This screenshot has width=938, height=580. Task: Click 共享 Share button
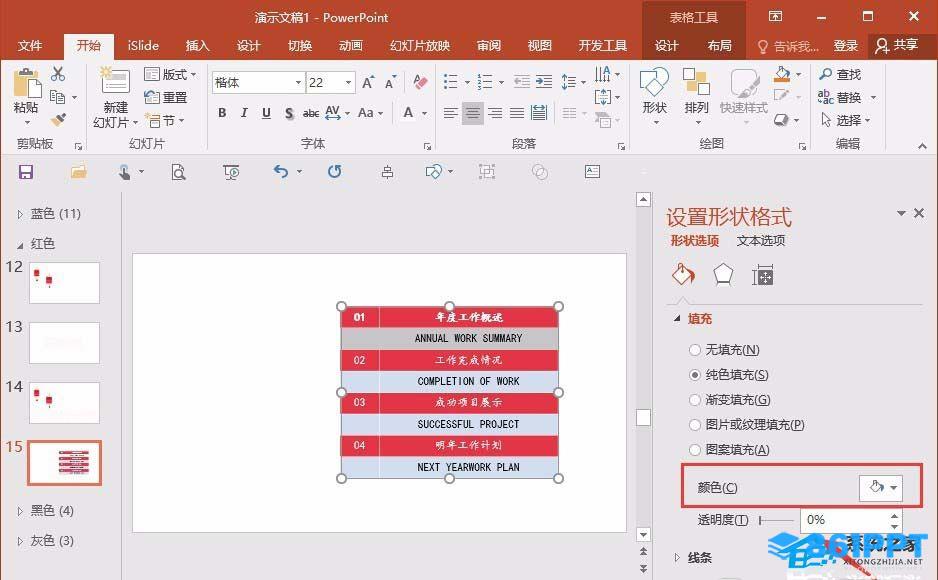(897, 45)
